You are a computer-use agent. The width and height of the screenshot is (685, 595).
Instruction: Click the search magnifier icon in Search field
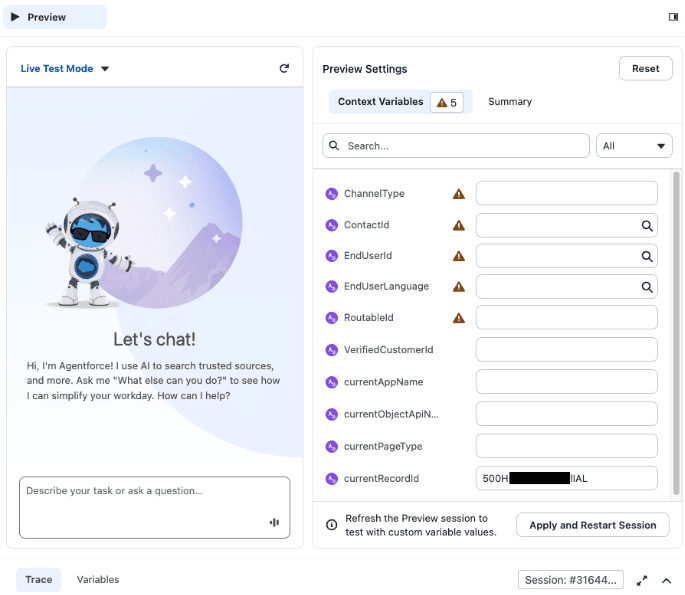pyautogui.click(x=334, y=145)
